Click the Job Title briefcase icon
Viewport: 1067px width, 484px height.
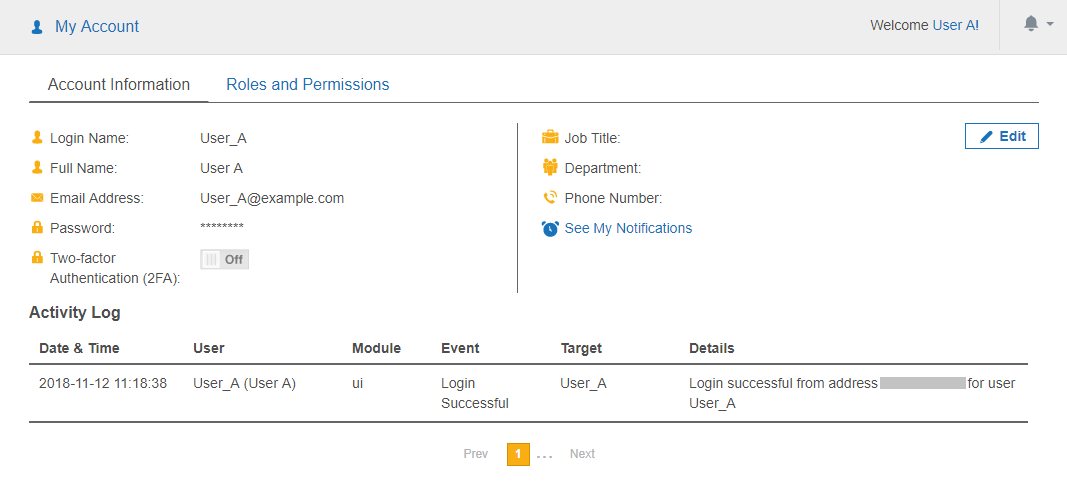click(550, 138)
